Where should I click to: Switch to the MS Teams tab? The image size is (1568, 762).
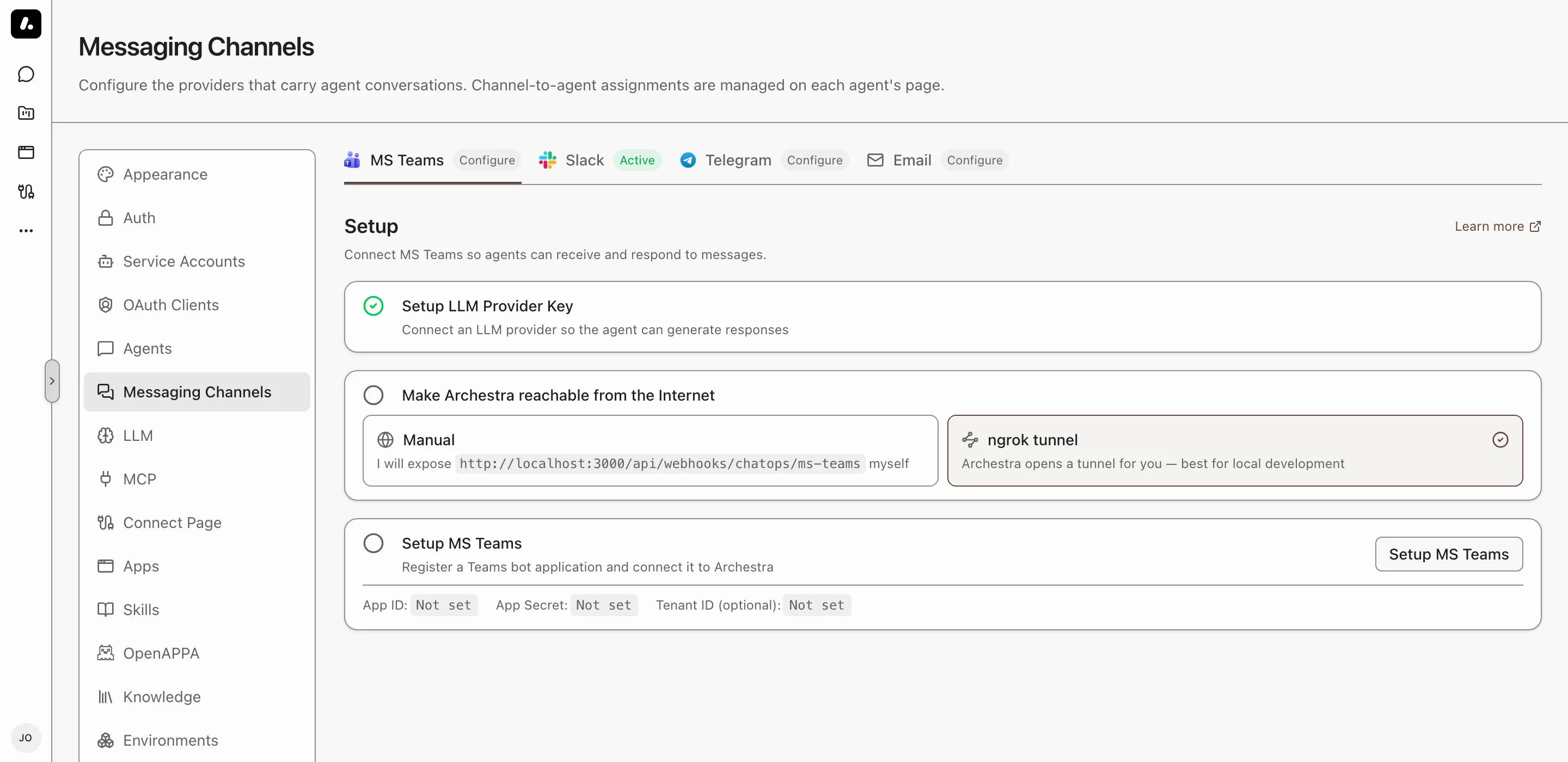tap(432, 161)
